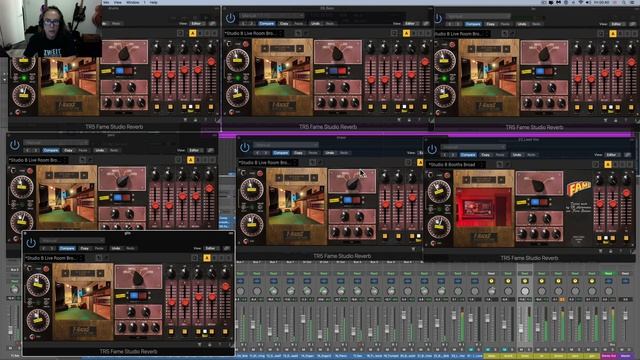Select previous room arrow above top-center room photo
The image size is (640, 360).
265,49
